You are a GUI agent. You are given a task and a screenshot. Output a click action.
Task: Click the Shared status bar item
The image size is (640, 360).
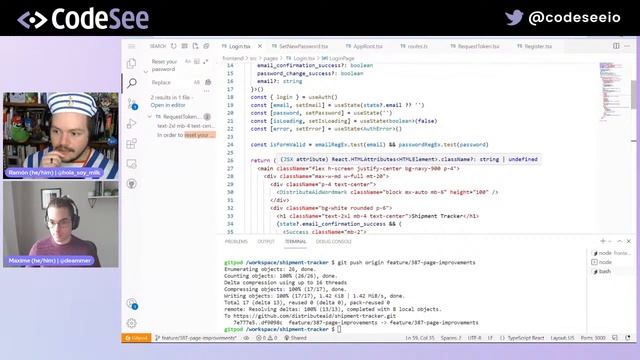tap(295, 338)
